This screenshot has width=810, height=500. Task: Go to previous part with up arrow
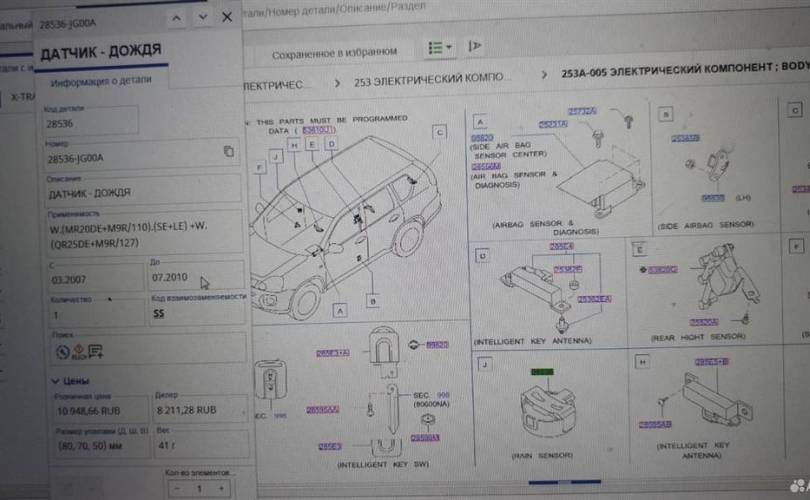pyautogui.click(x=176, y=17)
